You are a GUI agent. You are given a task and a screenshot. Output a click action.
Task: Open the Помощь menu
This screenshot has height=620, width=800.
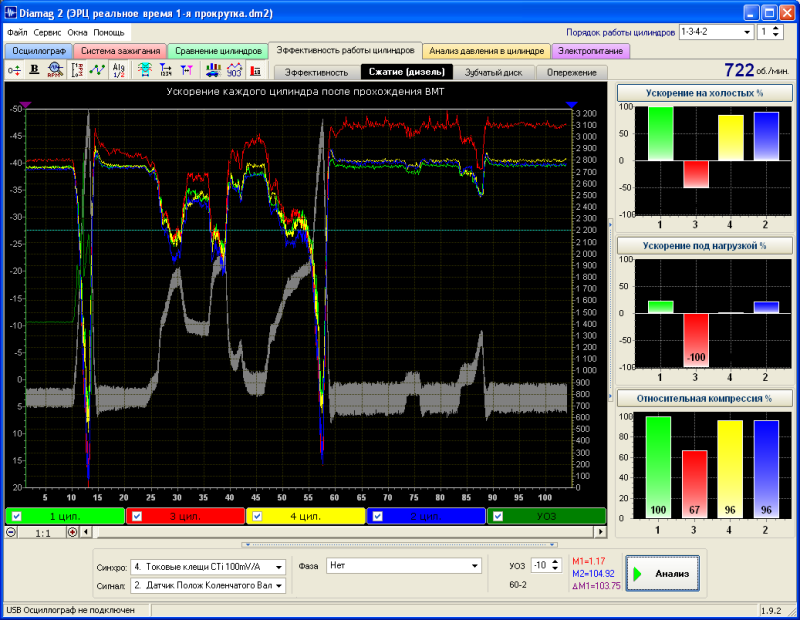(x=109, y=32)
